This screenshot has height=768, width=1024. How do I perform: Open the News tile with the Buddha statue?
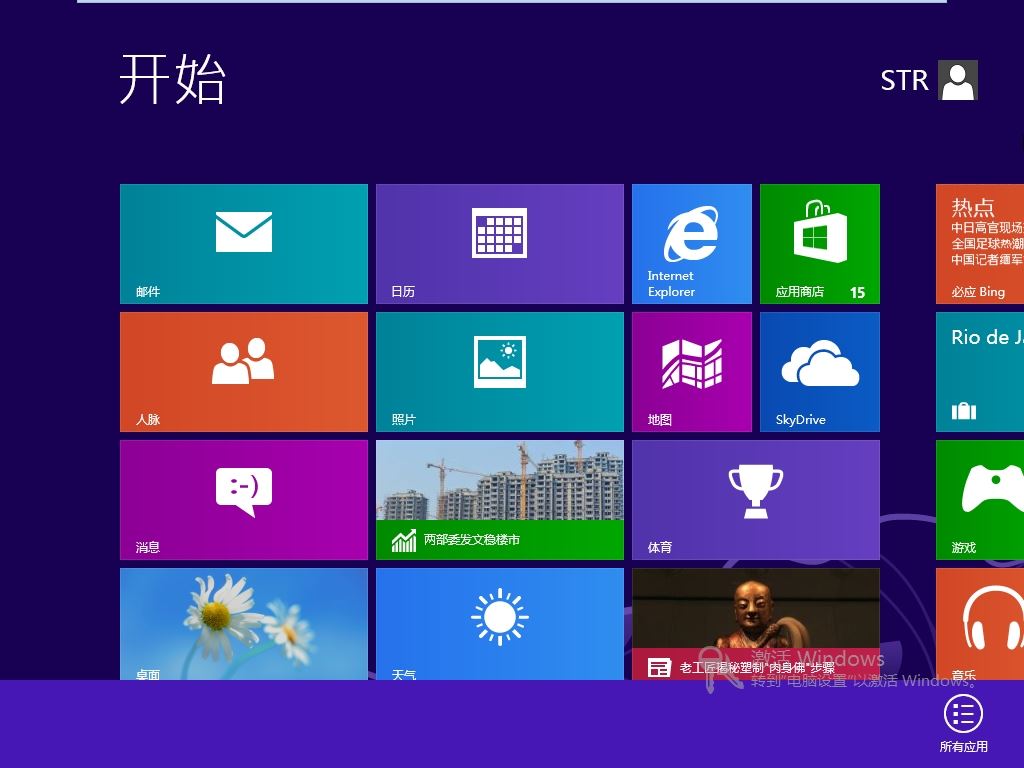pyautogui.click(x=756, y=624)
